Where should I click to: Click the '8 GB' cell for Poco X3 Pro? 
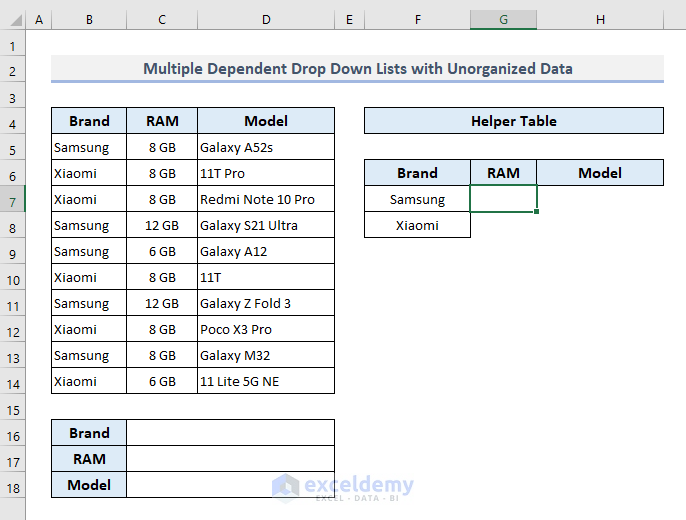[162, 329]
